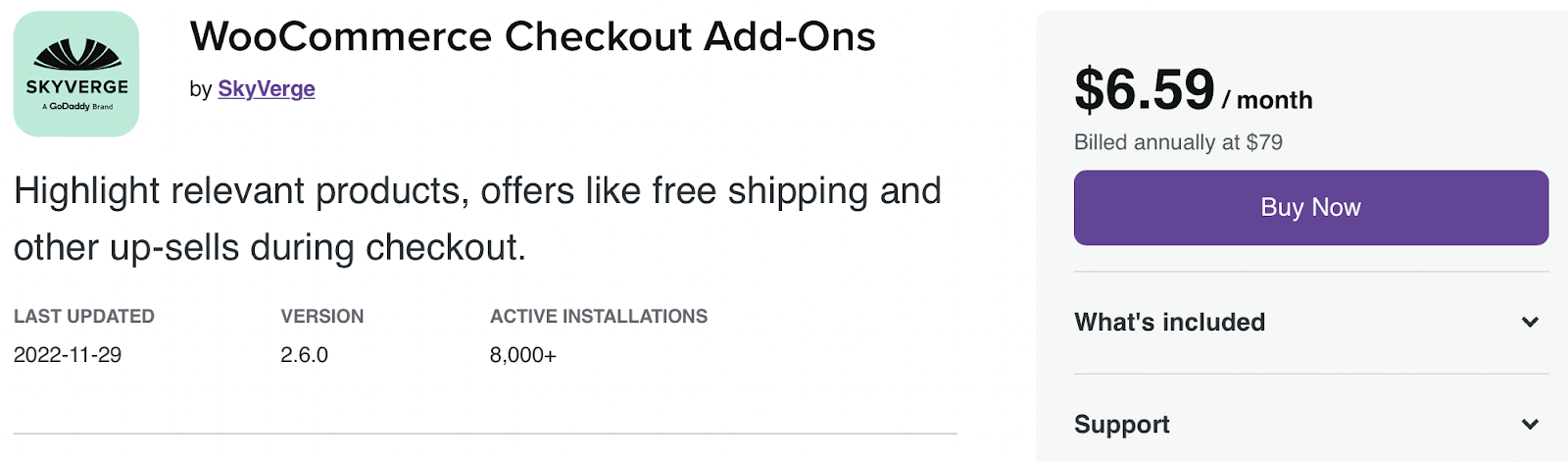Click the Highlight relevant products description text

click(477, 219)
